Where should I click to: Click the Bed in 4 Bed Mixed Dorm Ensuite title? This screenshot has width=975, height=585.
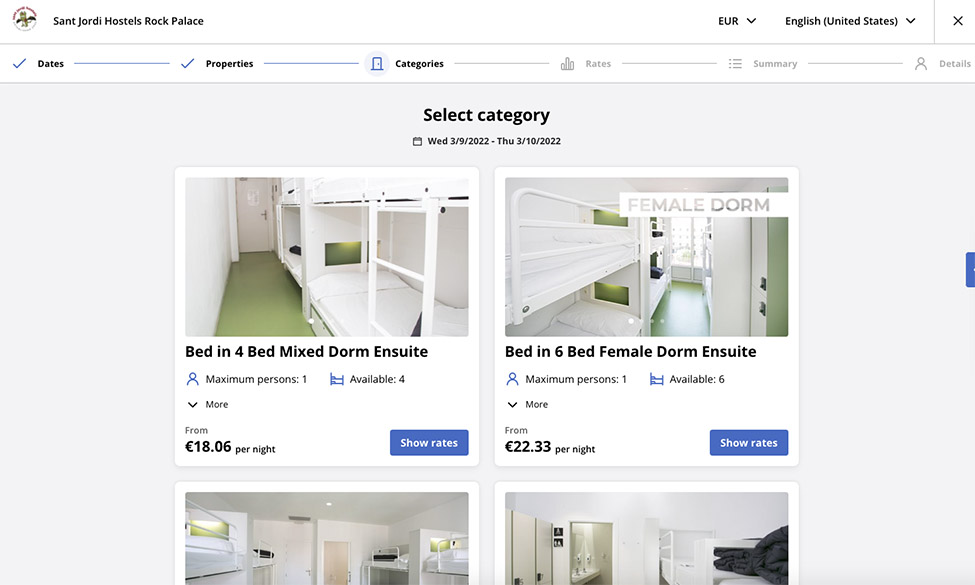click(307, 352)
